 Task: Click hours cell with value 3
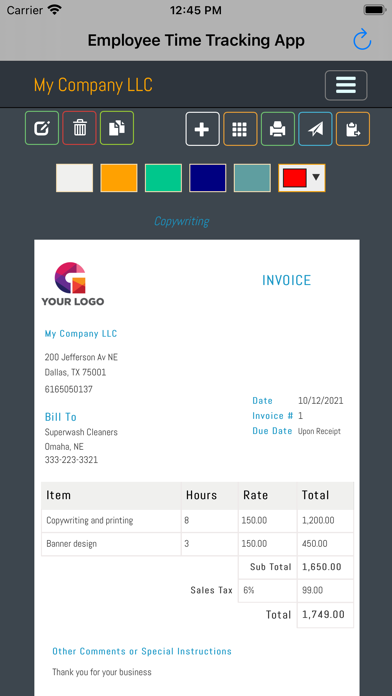tap(210, 544)
